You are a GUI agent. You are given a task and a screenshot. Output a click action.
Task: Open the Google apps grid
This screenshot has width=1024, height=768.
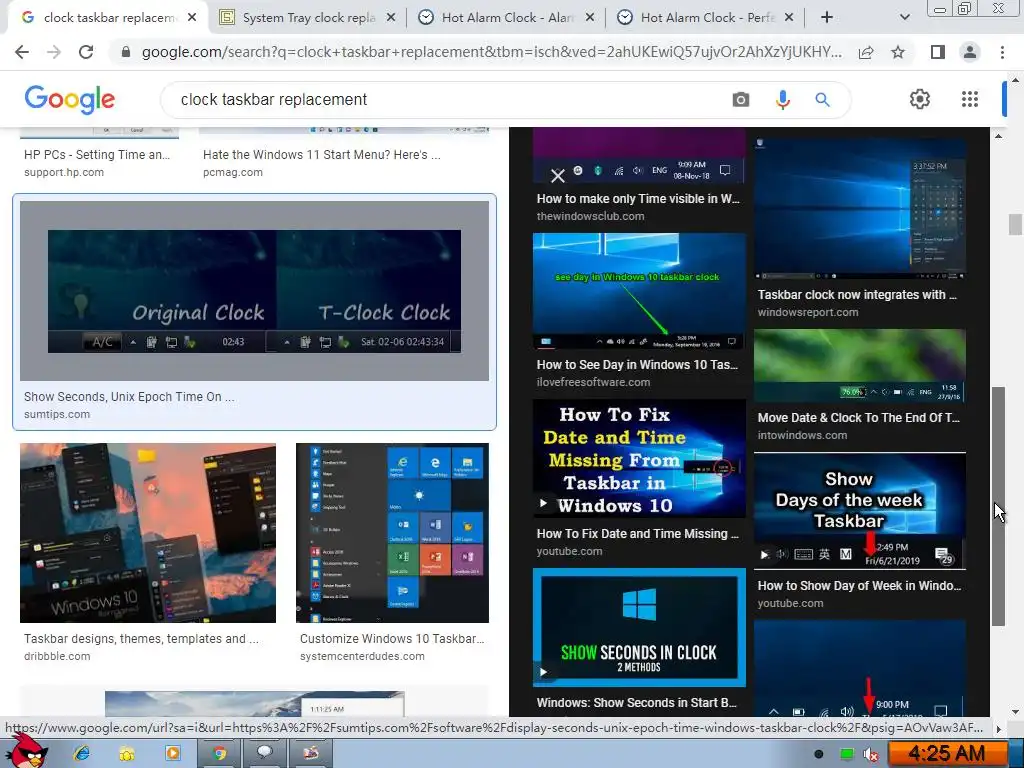point(970,99)
